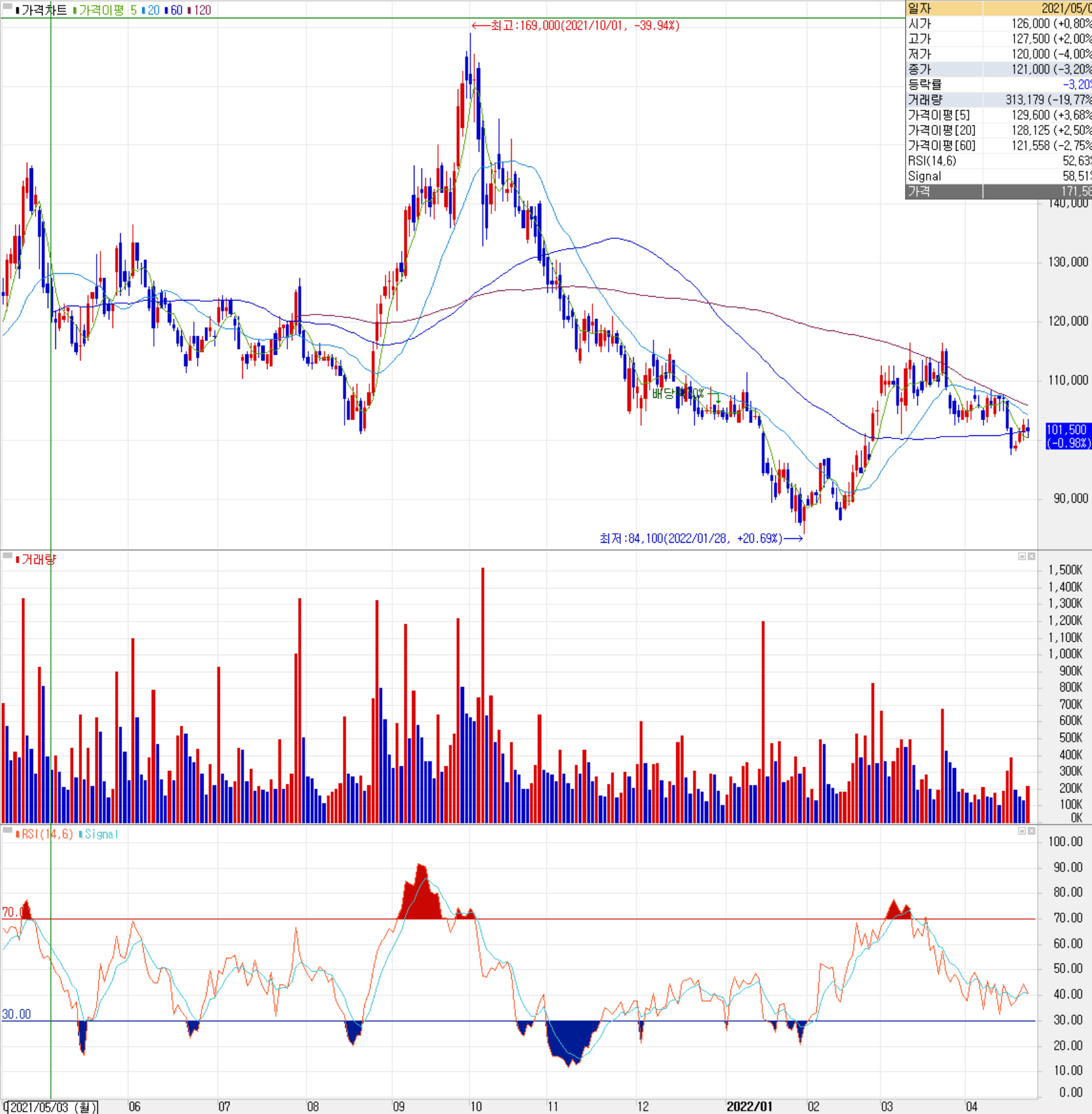Click the 가격이평[5] 129,600 row
Screen dimensions: 1092x1114
[999, 115]
